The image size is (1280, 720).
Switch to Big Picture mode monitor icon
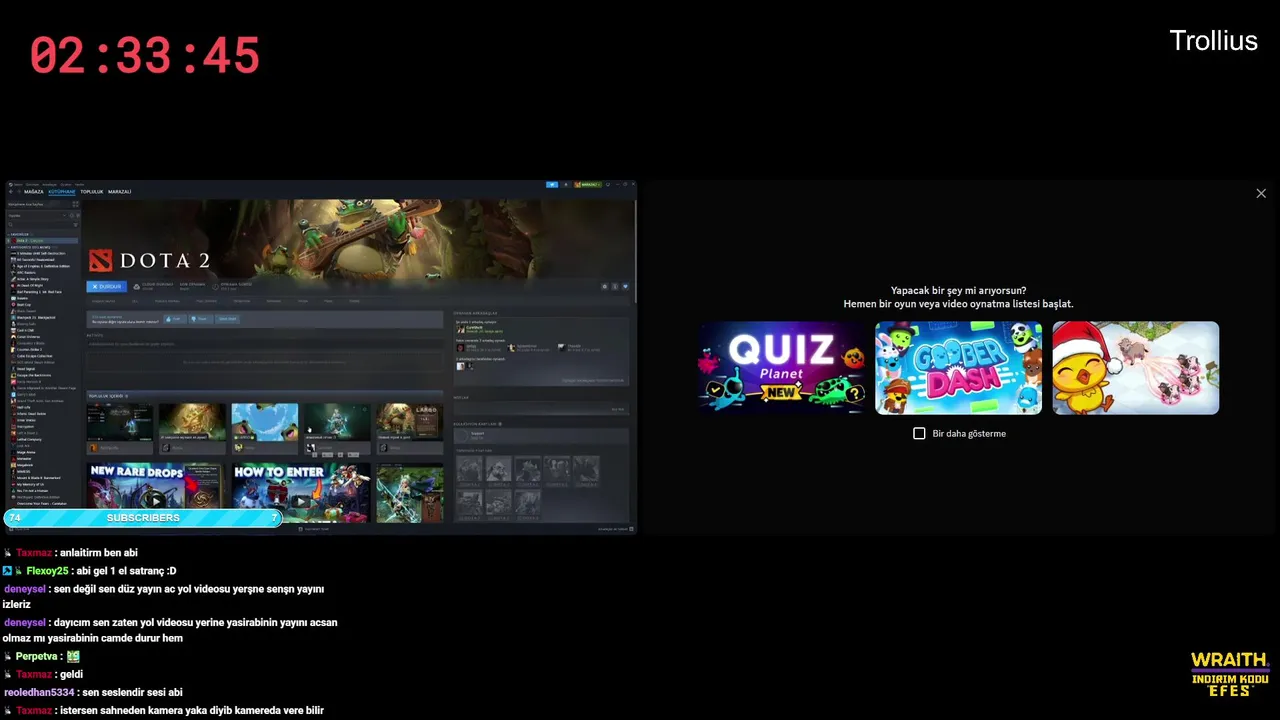click(608, 184)
